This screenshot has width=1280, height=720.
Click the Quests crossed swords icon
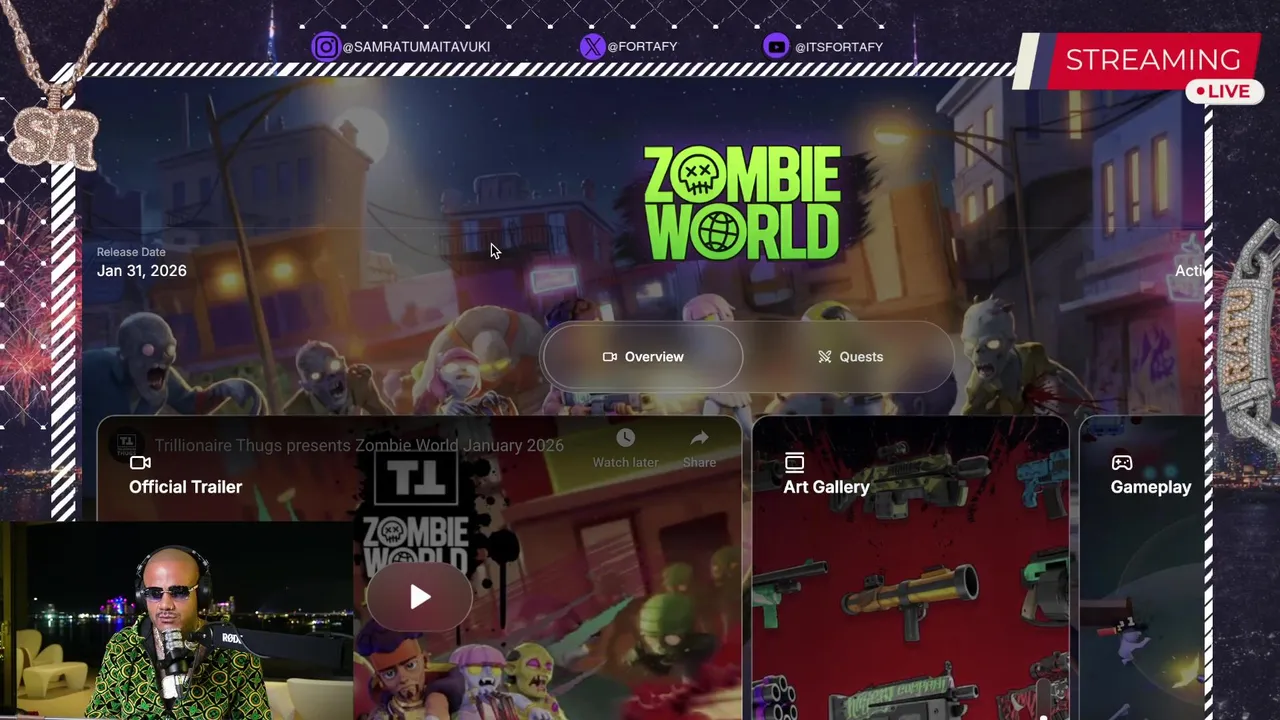825,357
